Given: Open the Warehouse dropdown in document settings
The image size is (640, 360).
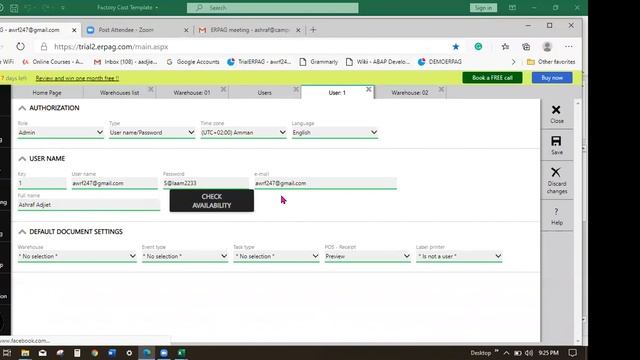Looking at the screenshot, I should (x=77, y=256).
